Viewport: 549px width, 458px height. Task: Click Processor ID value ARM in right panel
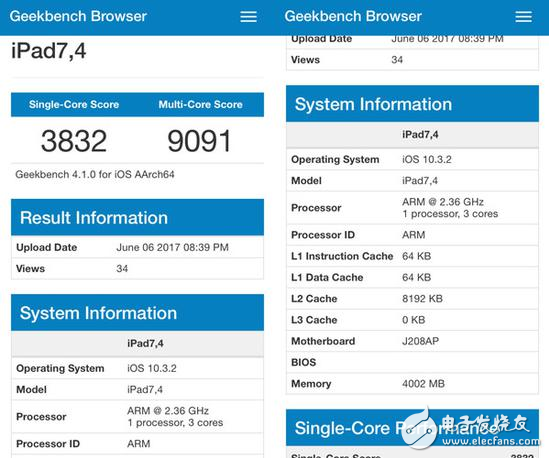click(414, 235)
